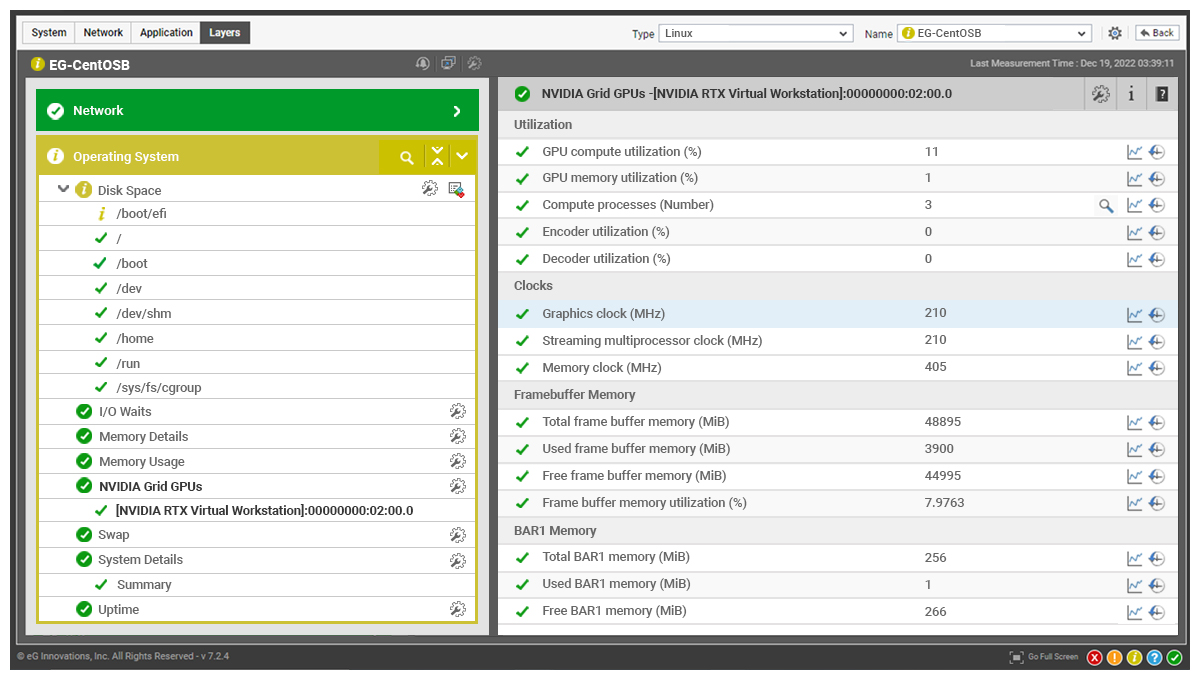Screen dimensions: 1200x680
Task: Search within the Operating System layer
Action: 407,157
